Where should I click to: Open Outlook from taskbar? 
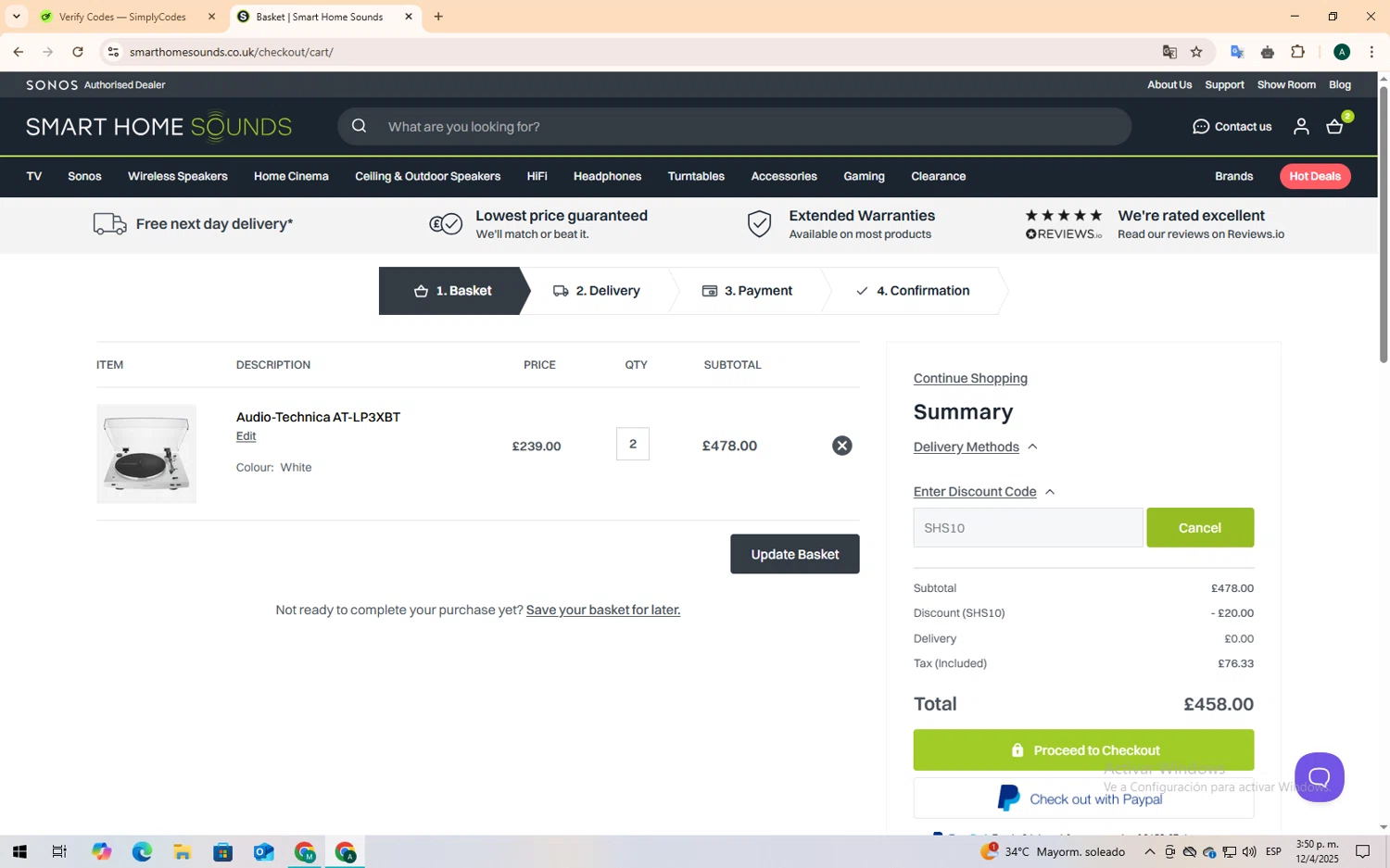(264, 852)
